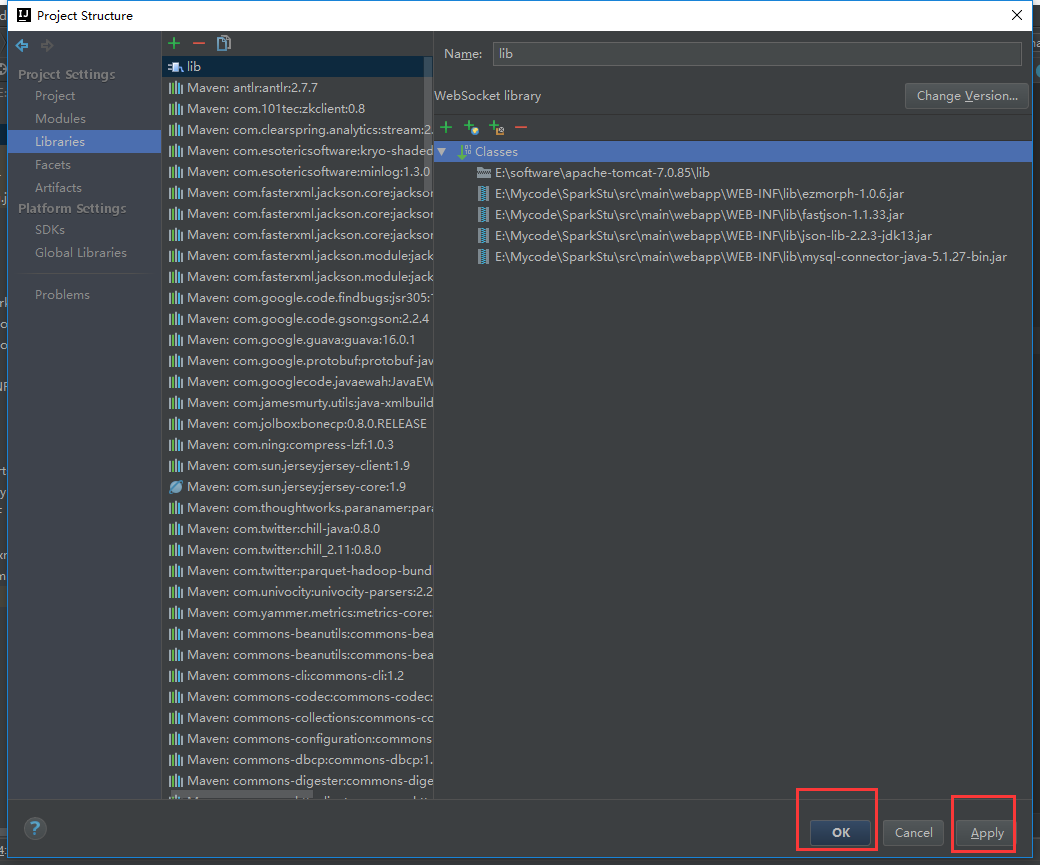This screenshot has height=865, width=1040.
Task: Select Maven: com.thoughtworks.paranamer entry
Action: point(297,508)
